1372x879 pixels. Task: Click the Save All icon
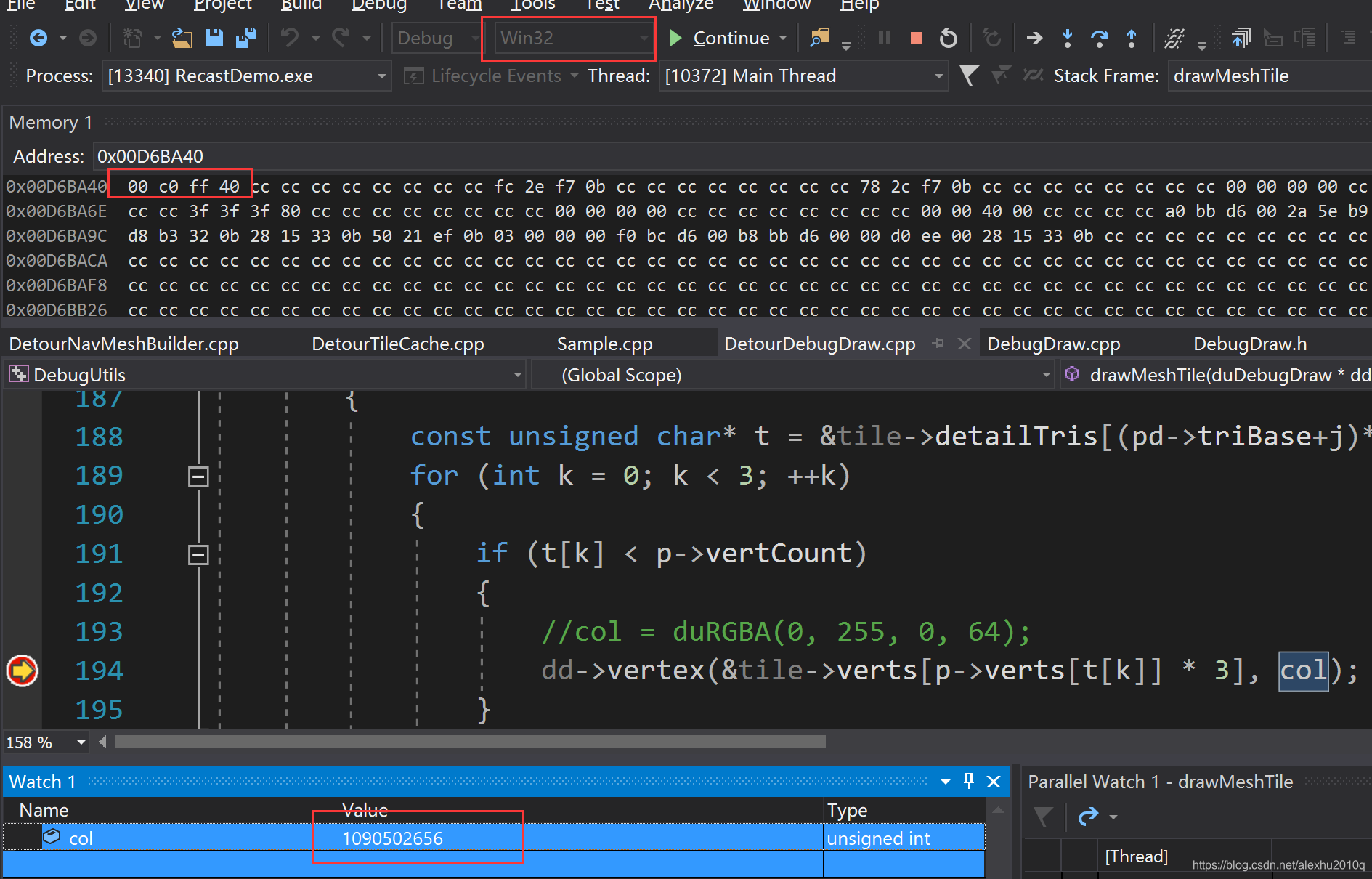pos(246,38)
